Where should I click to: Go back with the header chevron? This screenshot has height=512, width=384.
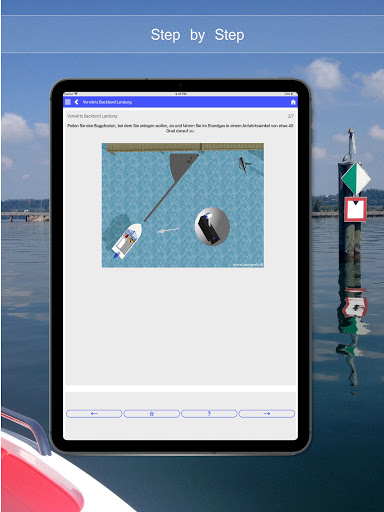76,102
